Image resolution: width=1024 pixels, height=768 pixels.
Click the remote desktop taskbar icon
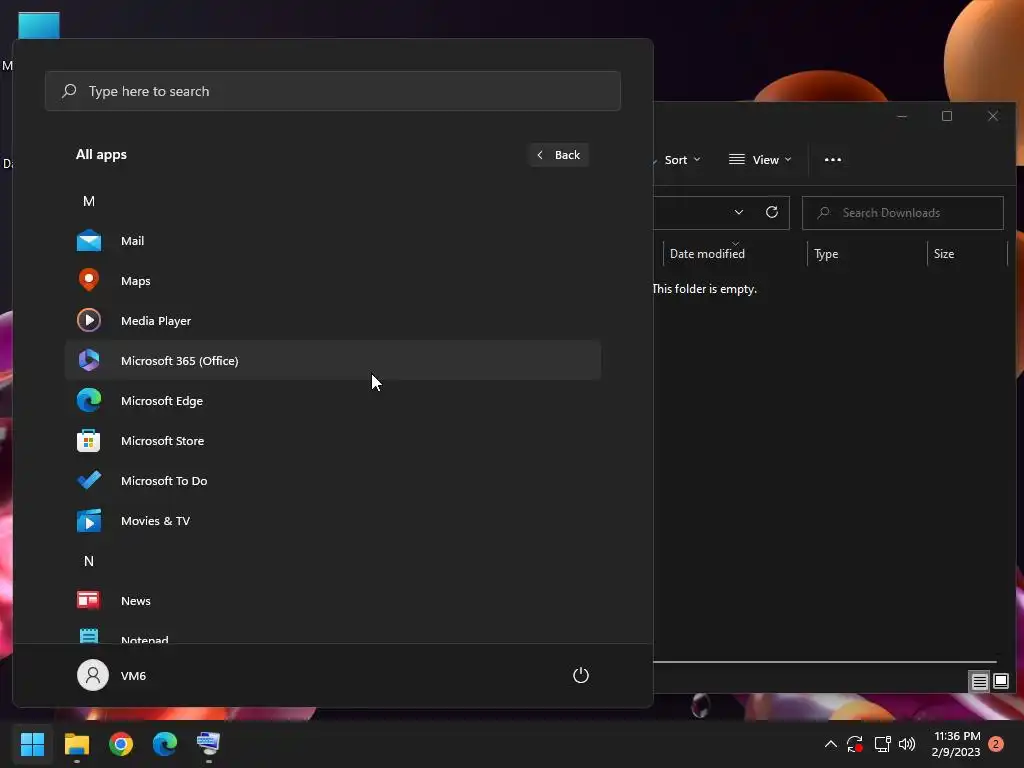(208, 744)
